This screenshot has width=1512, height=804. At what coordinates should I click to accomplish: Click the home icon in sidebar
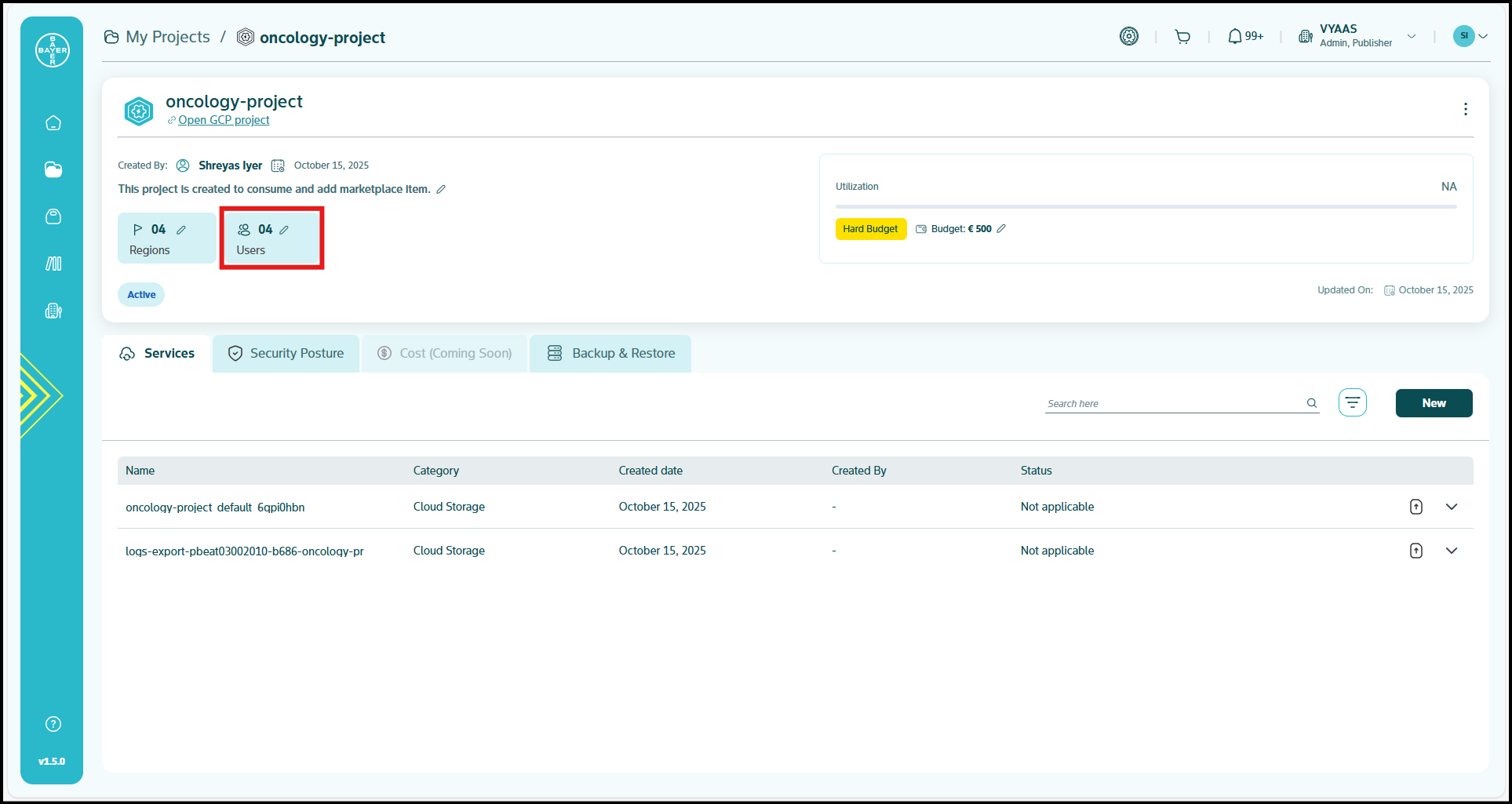click(53, 123)
